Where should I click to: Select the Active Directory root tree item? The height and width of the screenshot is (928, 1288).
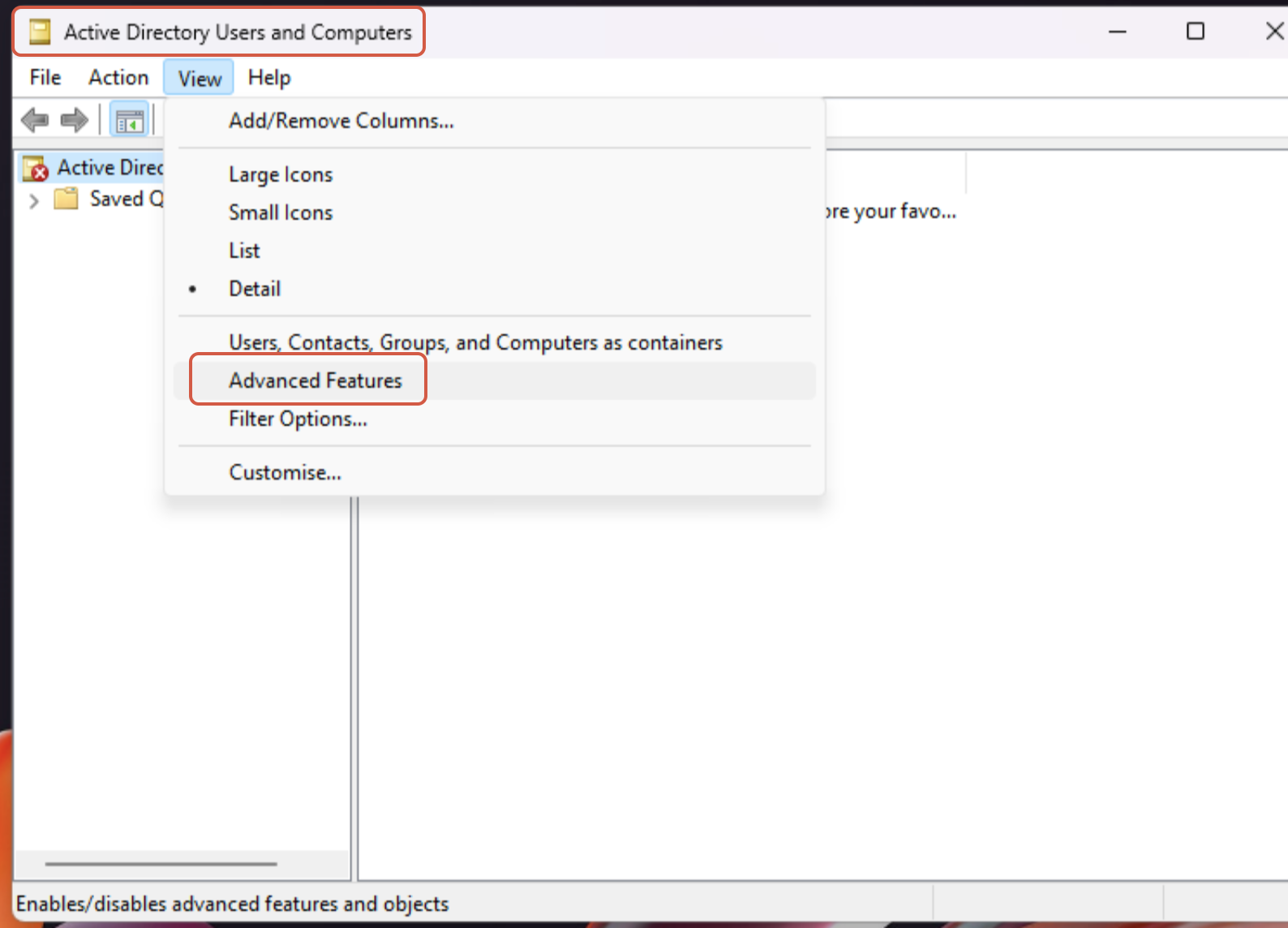tap(109, 168)
